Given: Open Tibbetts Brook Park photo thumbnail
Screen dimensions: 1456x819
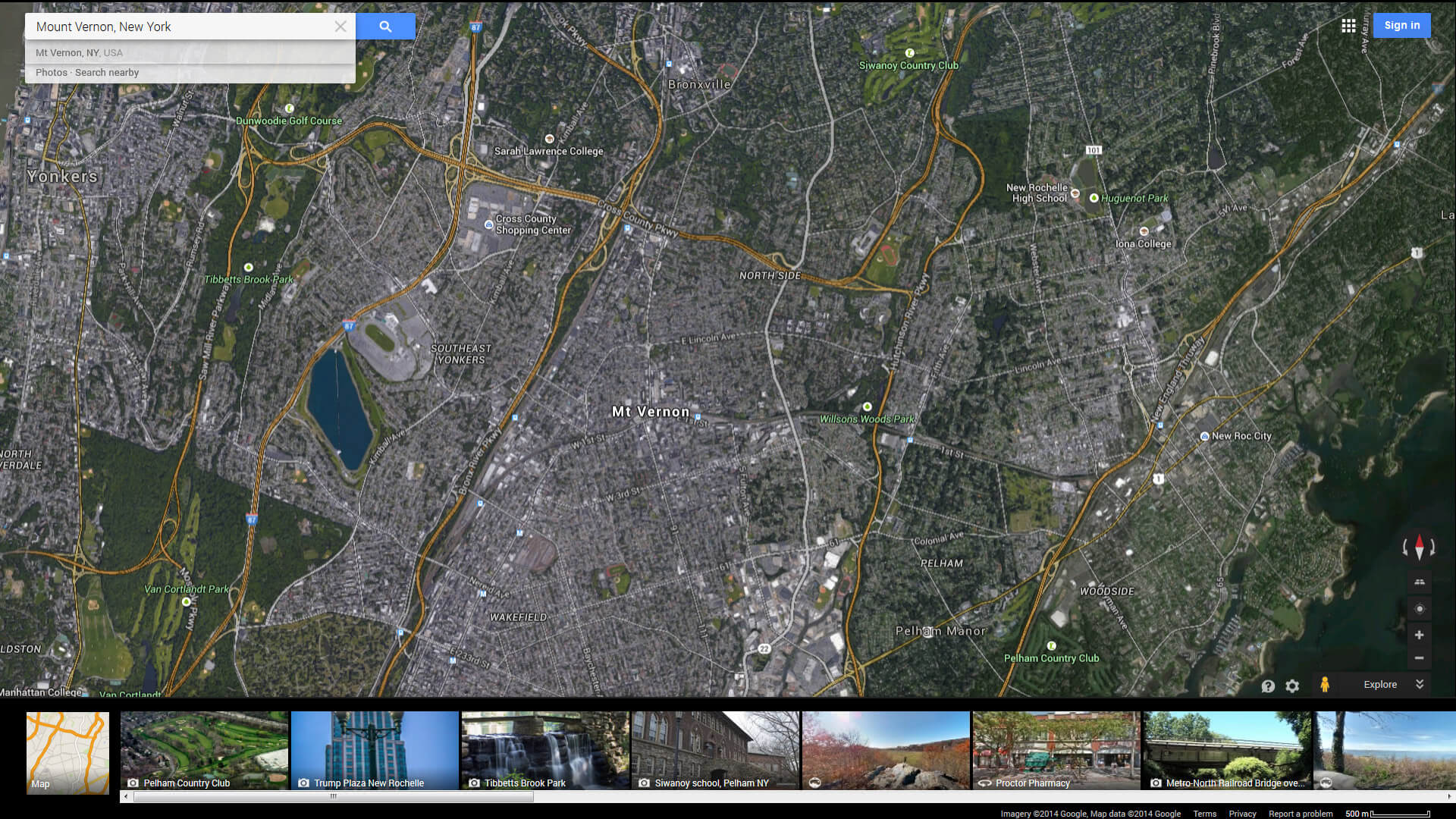Looking at the screenshot, I should (544, 751).
